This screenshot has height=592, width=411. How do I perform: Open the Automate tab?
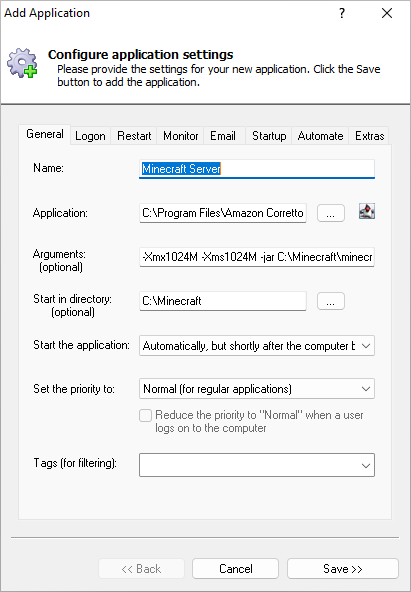320,136
